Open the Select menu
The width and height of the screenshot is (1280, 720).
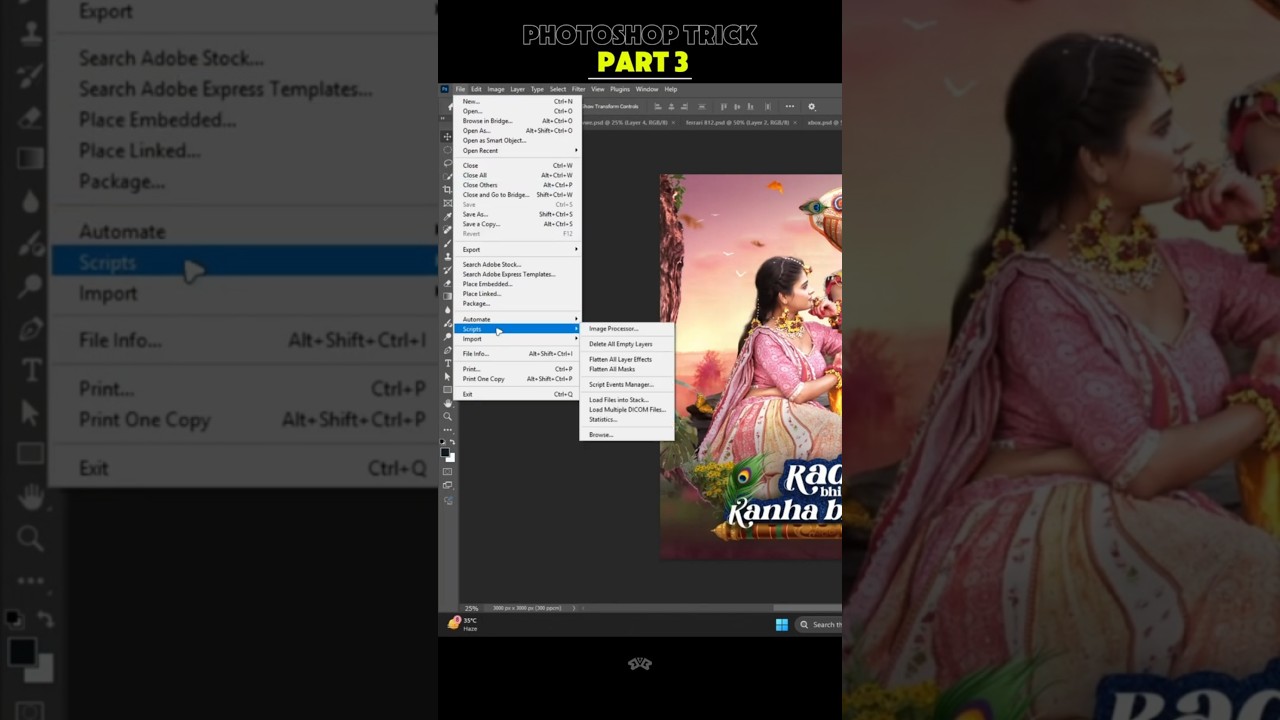(558, 89)
